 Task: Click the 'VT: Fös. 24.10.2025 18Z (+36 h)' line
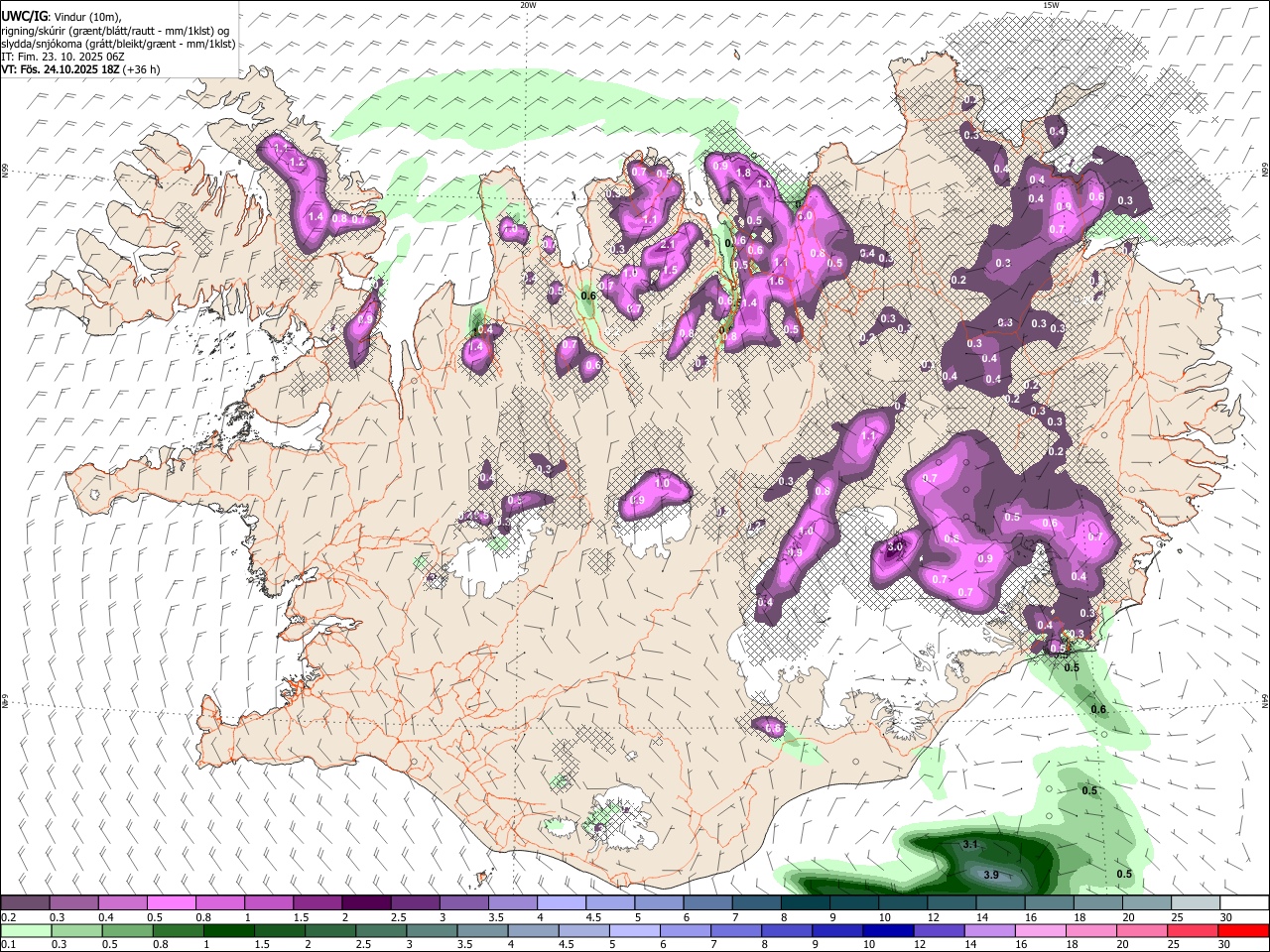[x=80, y=69]
